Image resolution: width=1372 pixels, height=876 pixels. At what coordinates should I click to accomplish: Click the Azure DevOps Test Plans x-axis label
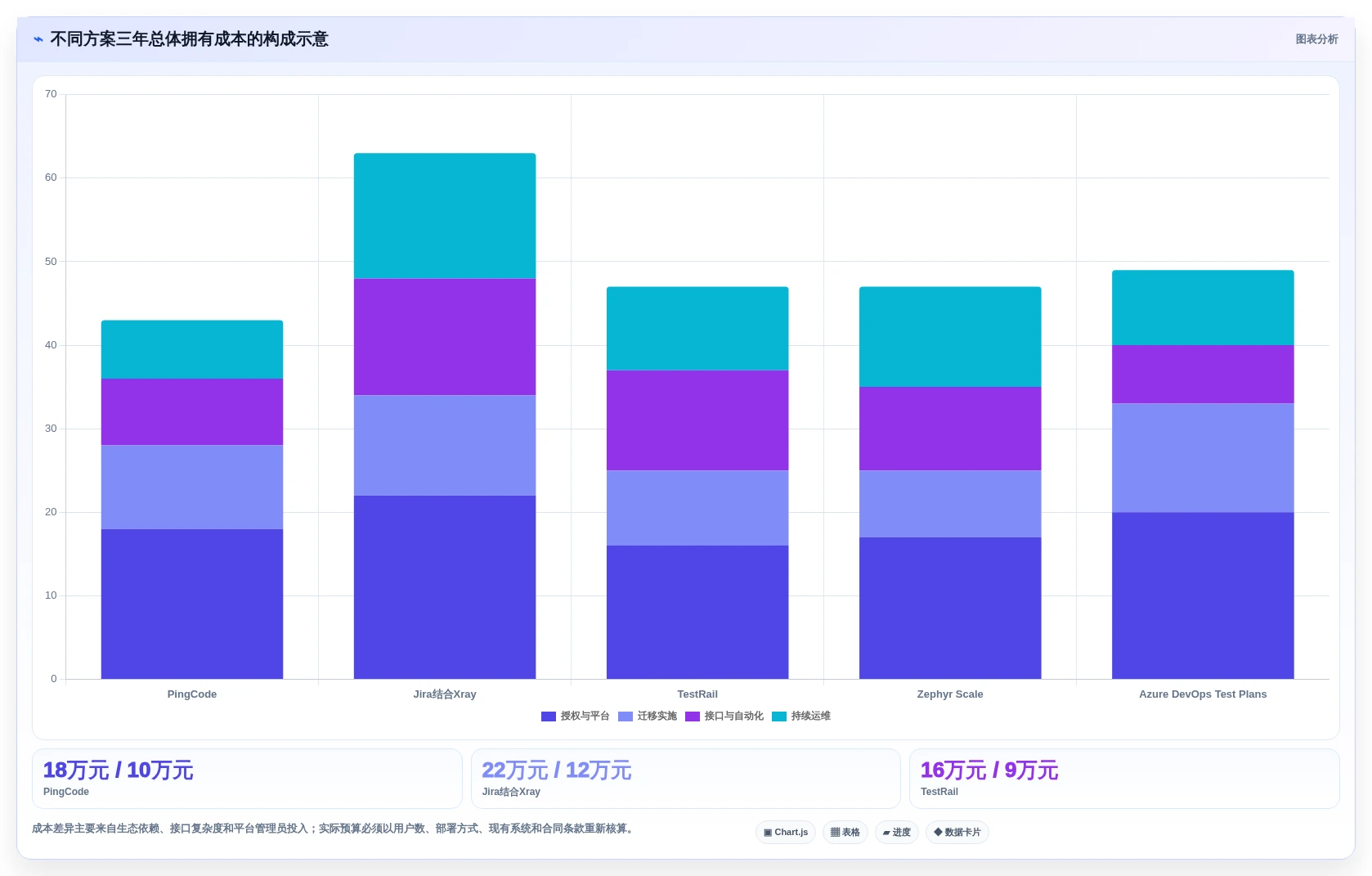coord(1203,694)
